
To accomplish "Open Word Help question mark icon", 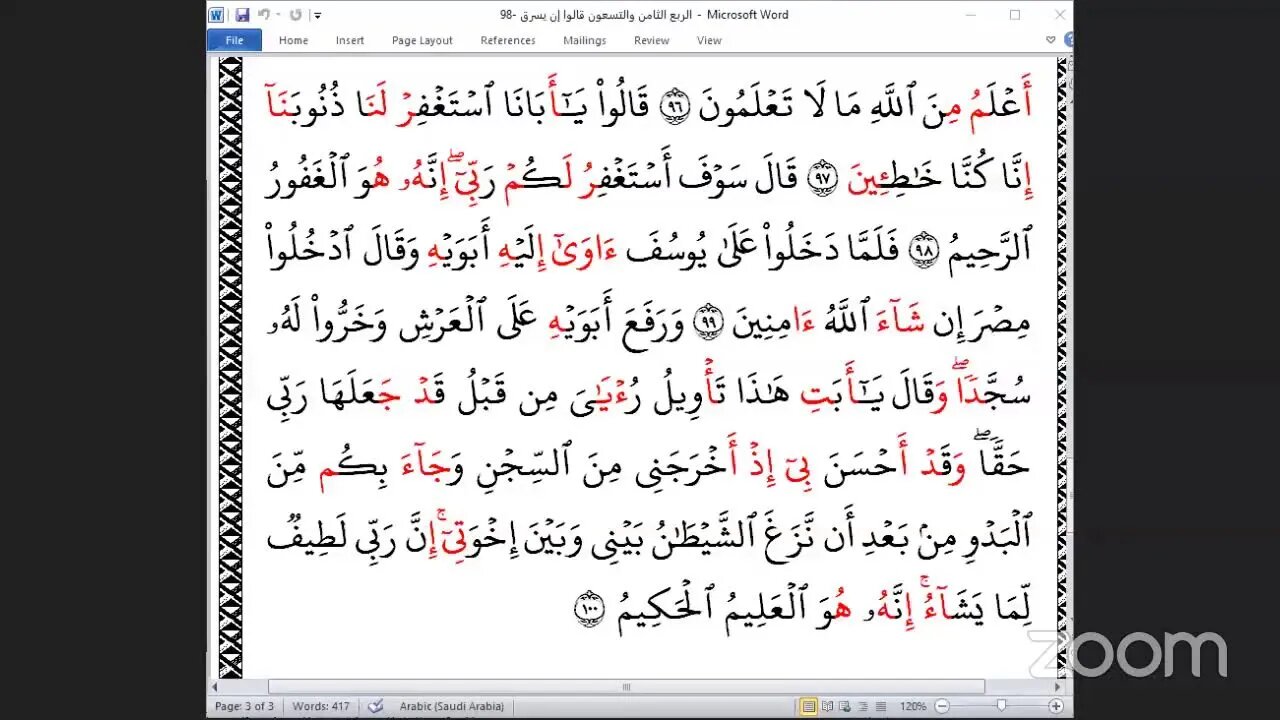I will click(x=1068, y=40).
